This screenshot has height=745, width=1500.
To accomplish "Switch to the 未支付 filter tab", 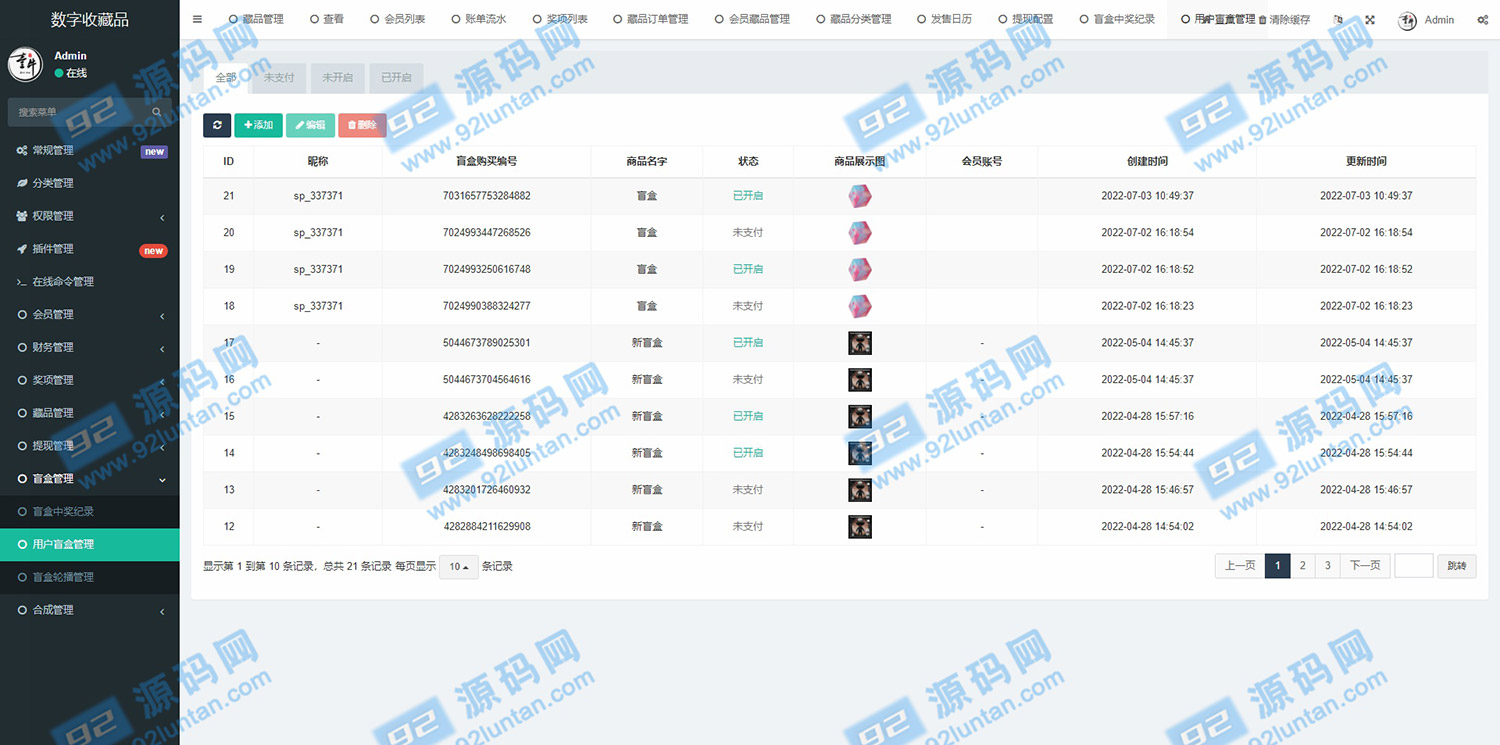I will click(x=279, y=78).
